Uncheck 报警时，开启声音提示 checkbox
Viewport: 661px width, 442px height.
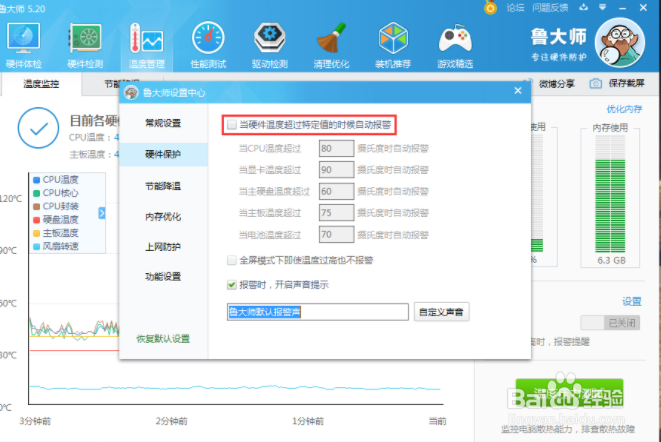tap(232, 285)
